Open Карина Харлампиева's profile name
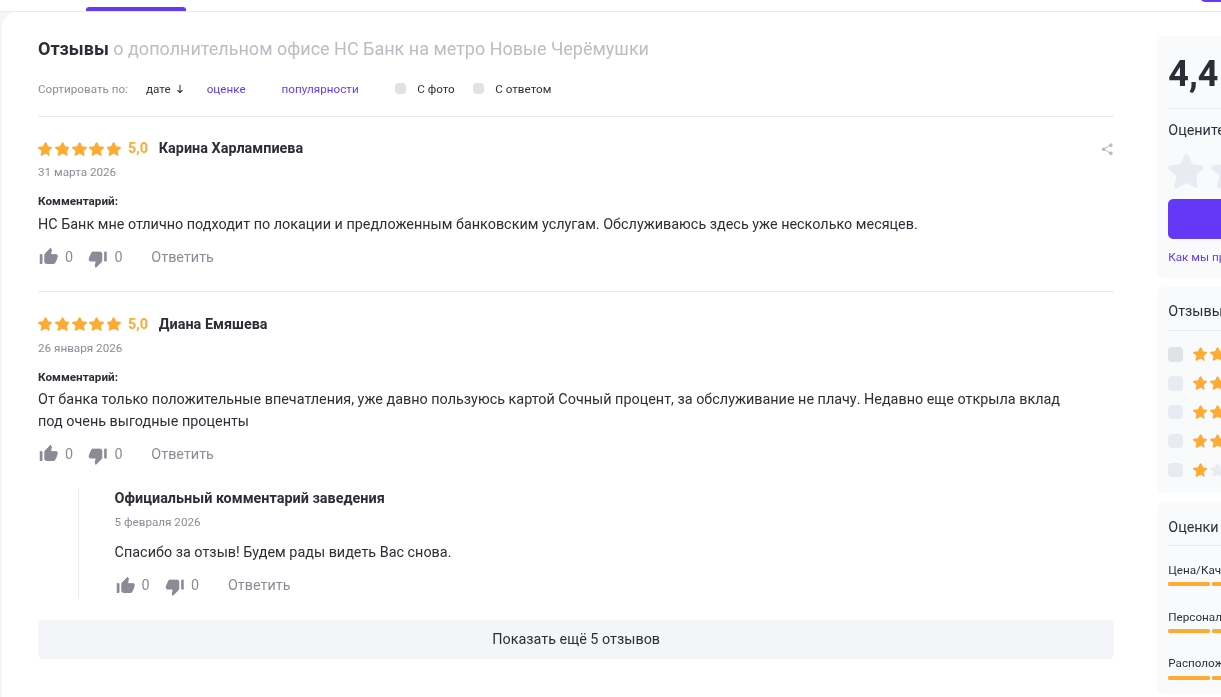The width and height of the screenshot is (1221, 697). (x=231, y=148)
